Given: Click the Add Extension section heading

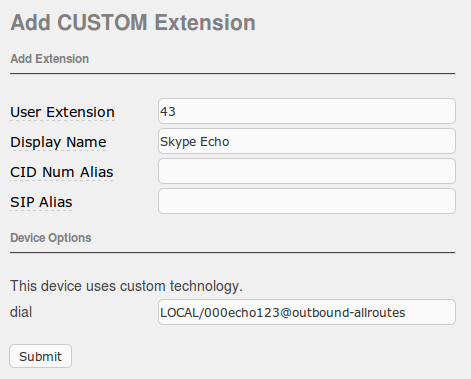Looking at the screenshot, I should [50, 59].
